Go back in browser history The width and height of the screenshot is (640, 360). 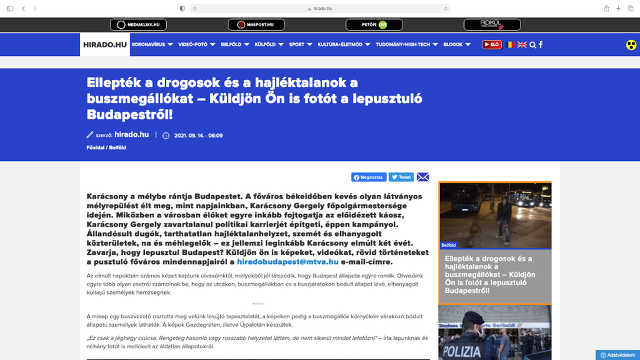(x=23, y=9)
